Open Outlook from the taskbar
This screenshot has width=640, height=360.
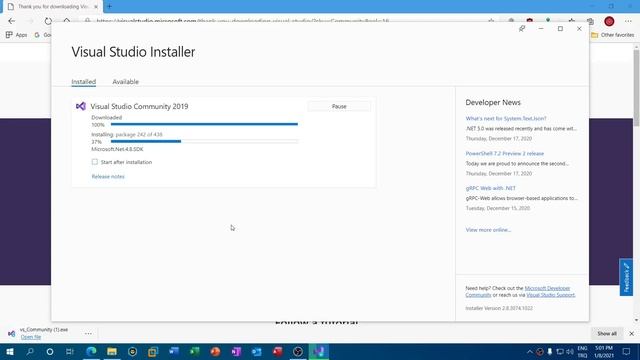(x=256, y=351)
